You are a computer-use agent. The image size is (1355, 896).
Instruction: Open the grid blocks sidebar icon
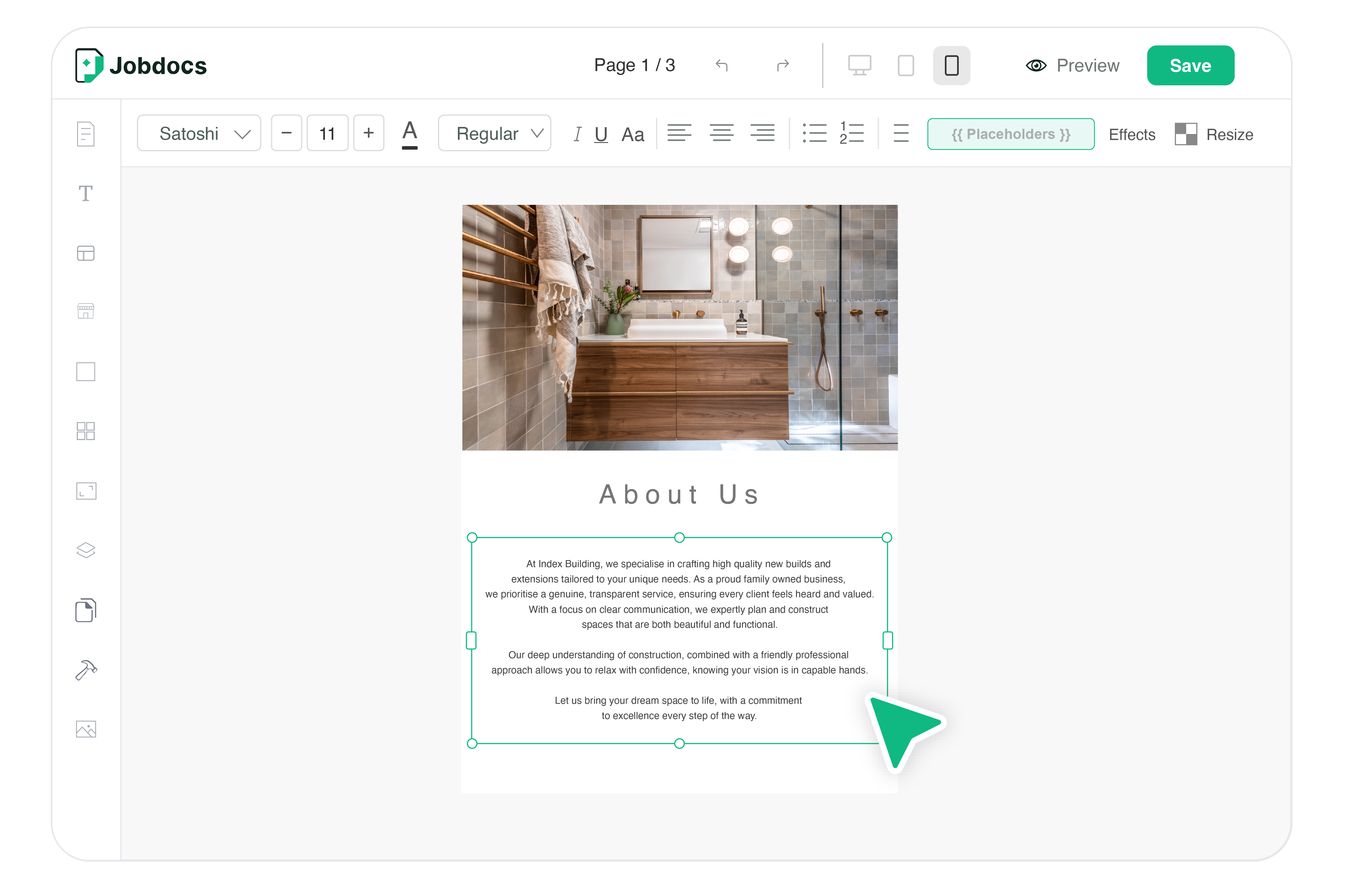point(86,431)
